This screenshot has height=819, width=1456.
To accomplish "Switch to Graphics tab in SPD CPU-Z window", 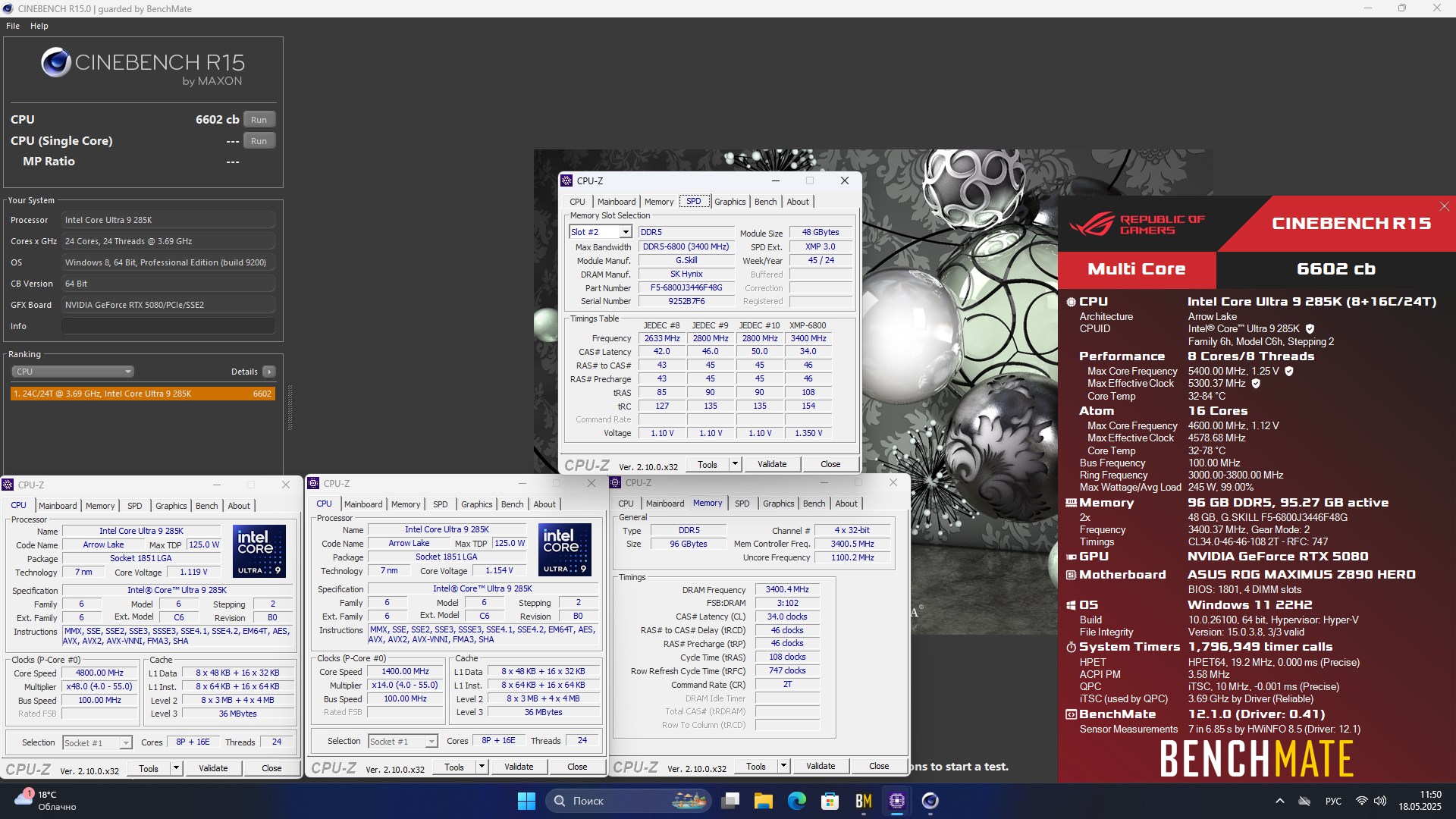I will tap(730, 202).
